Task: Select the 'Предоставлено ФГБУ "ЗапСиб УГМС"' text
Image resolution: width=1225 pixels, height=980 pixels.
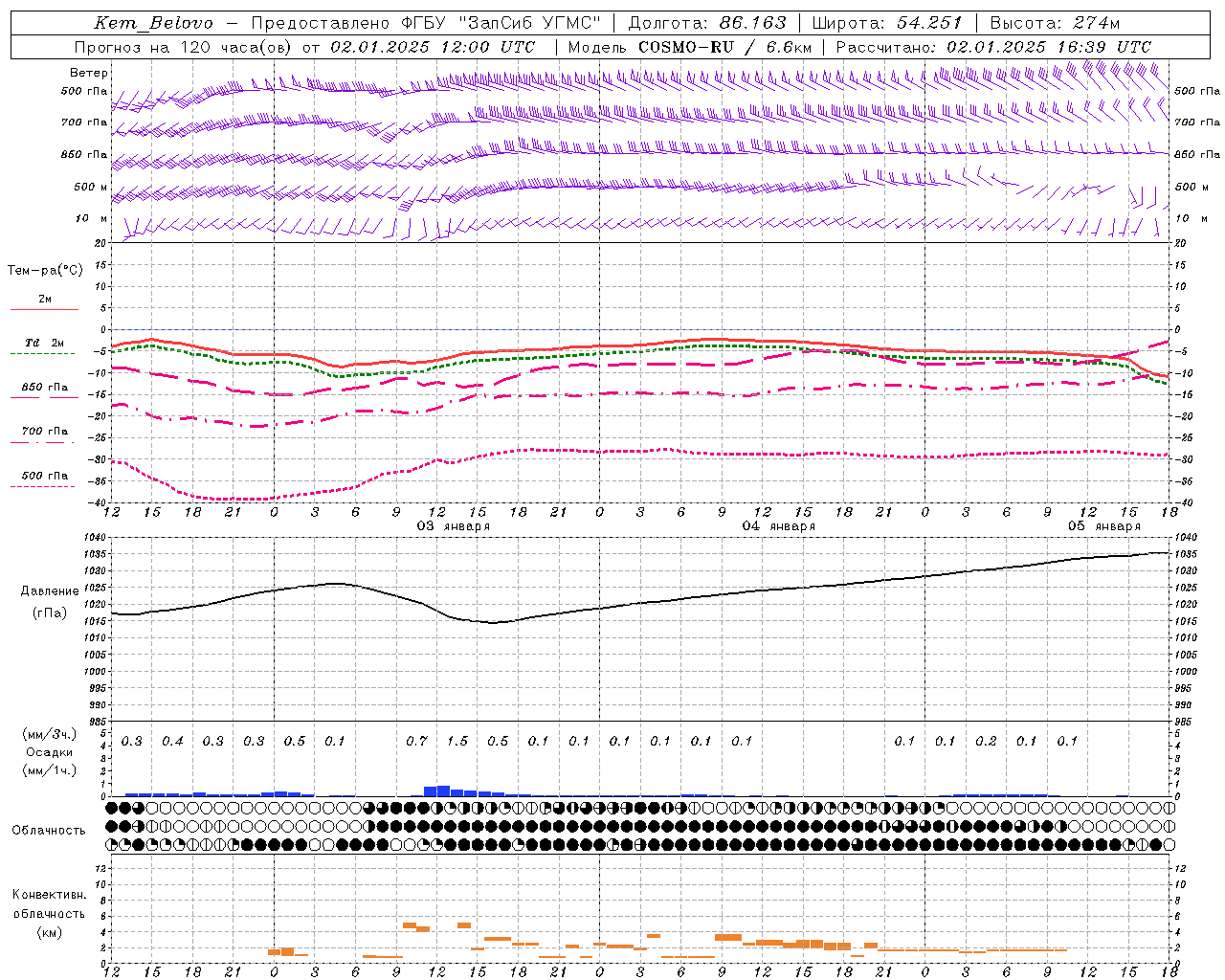Action: (x=426, y=23)
